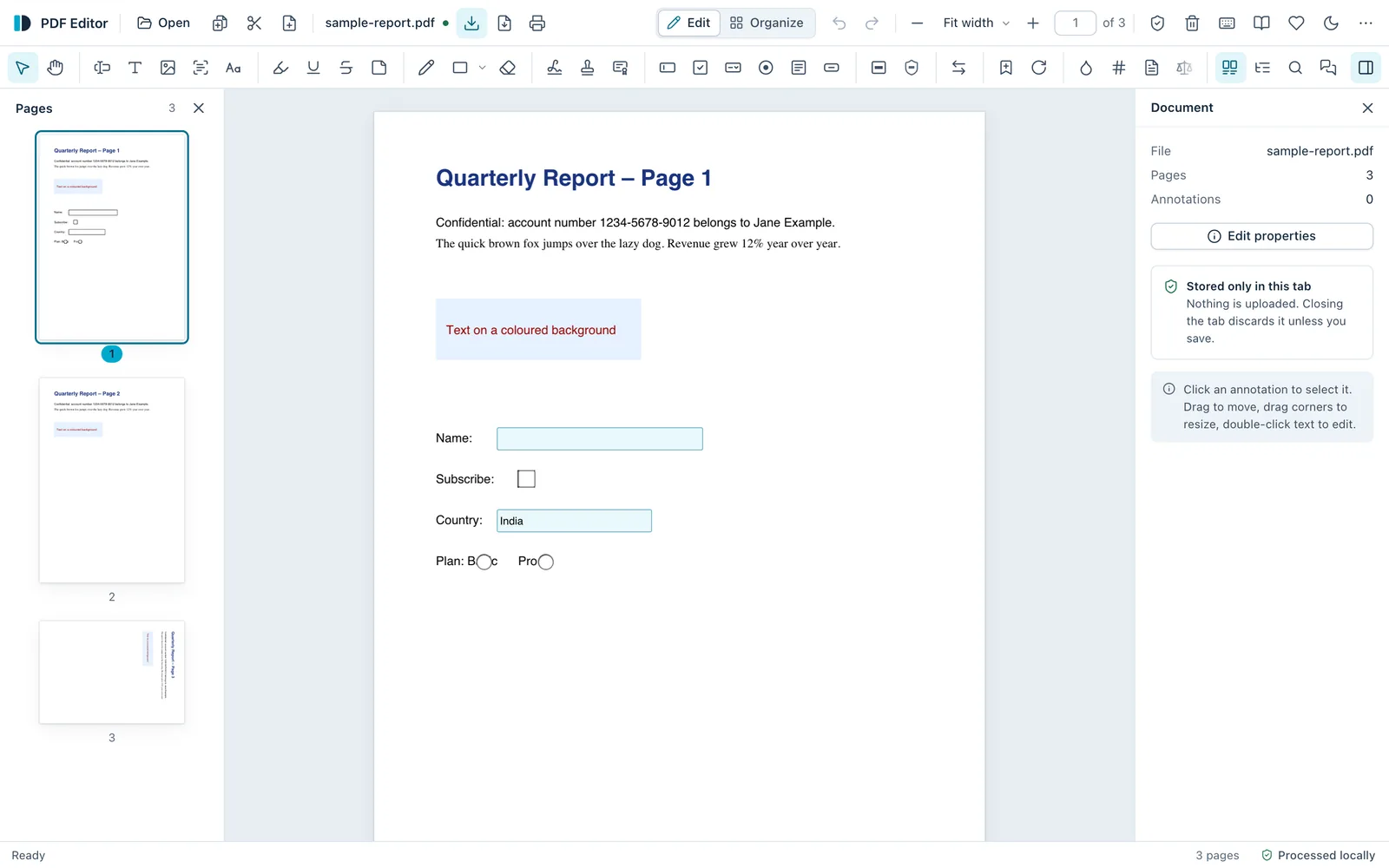The height and width of the screenshot is (868, 1389).
Task: Click the page numbering hash icon
Action: pos(1119,68)
